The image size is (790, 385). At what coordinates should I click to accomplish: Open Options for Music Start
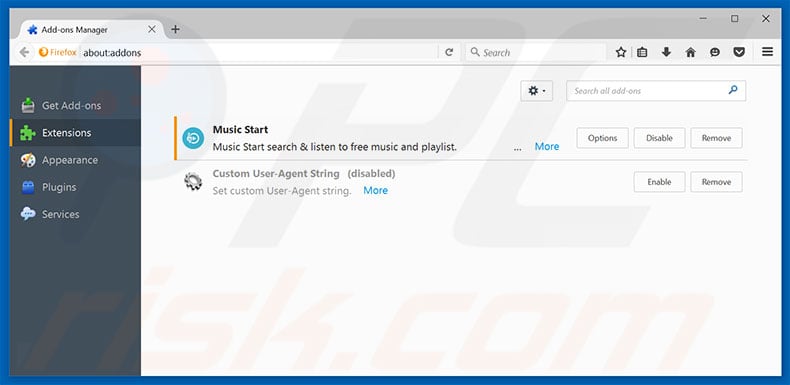pos(603,138)
